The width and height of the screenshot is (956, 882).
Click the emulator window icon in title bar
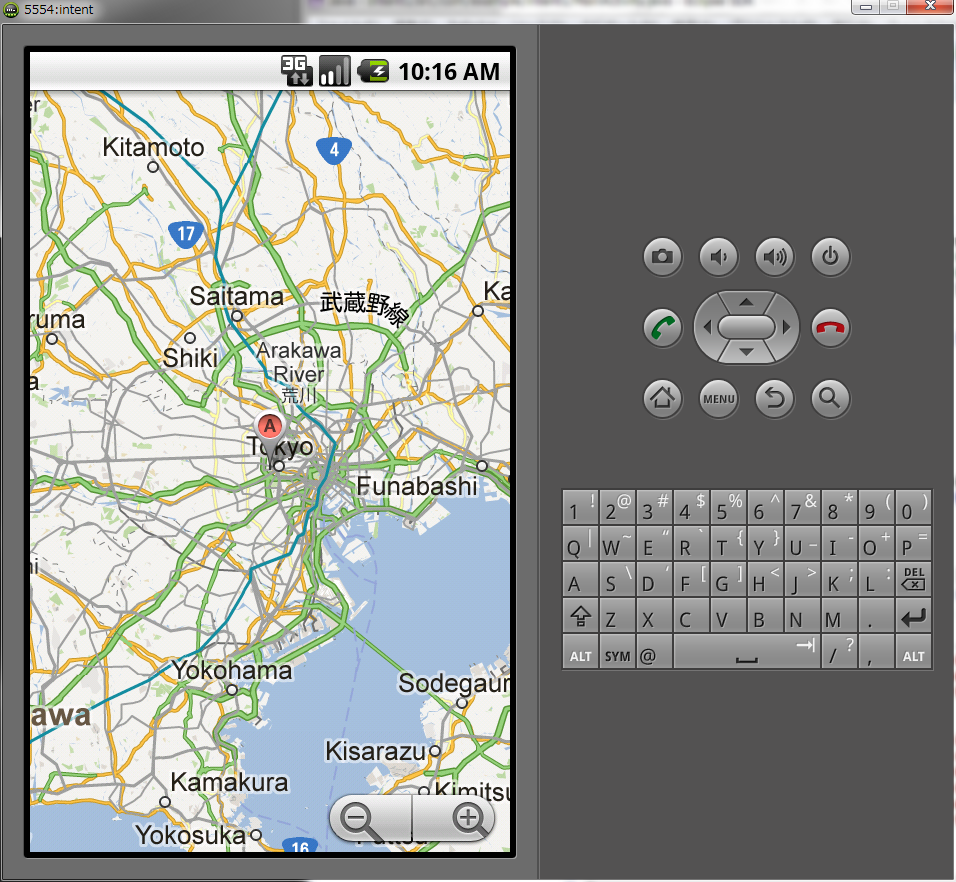click(x=11, y=9)
